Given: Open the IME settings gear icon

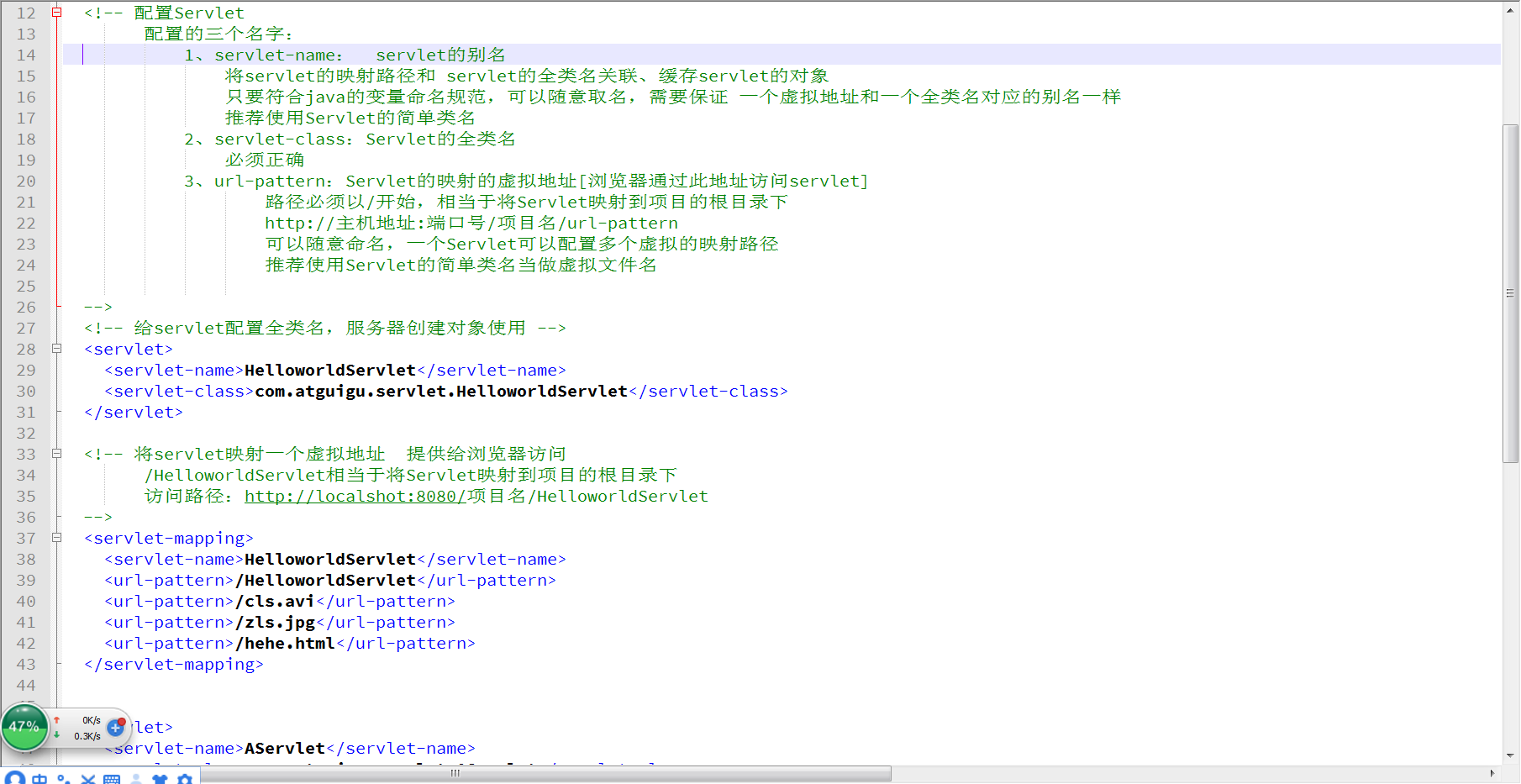Looking at the screenshot, I should (x=185, y=779).
